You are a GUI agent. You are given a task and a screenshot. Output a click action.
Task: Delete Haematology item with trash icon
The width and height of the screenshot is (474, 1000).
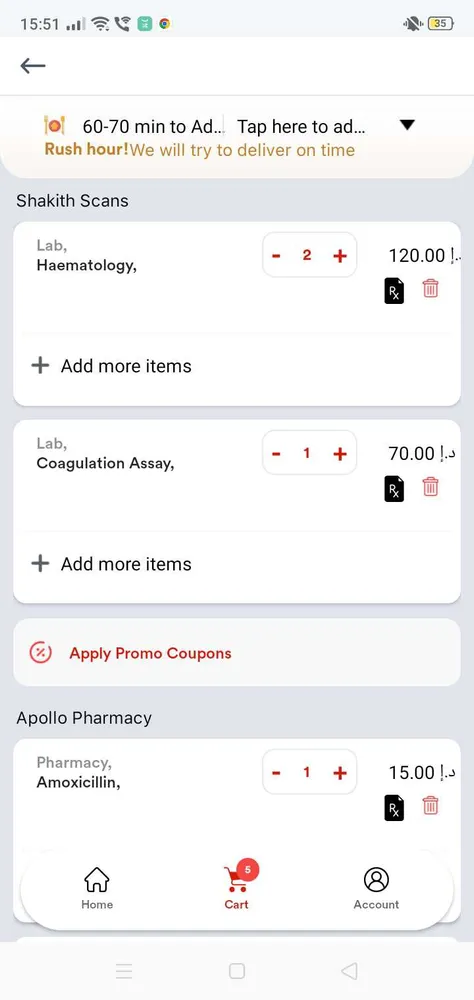tap(431, 289)
